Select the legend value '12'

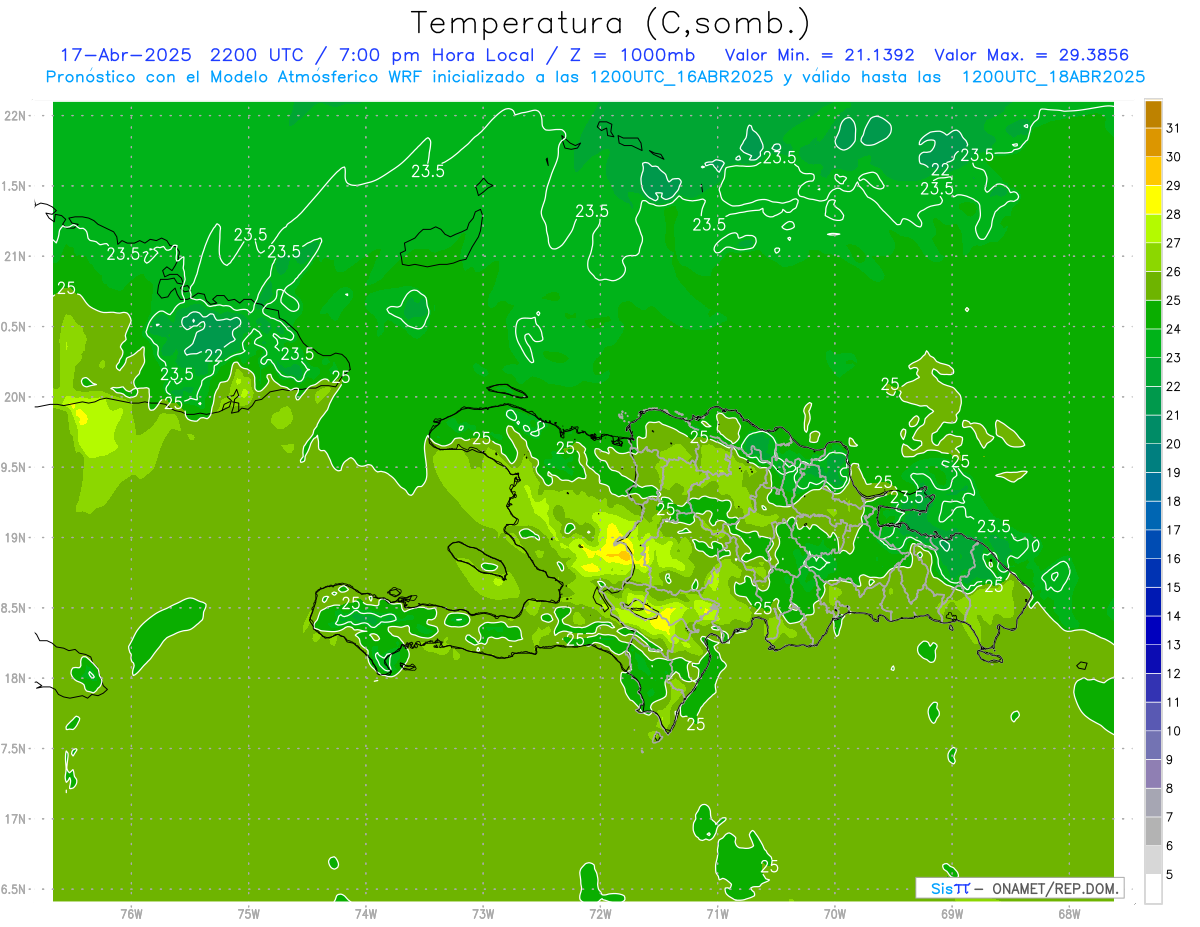tap(1174, 673)
